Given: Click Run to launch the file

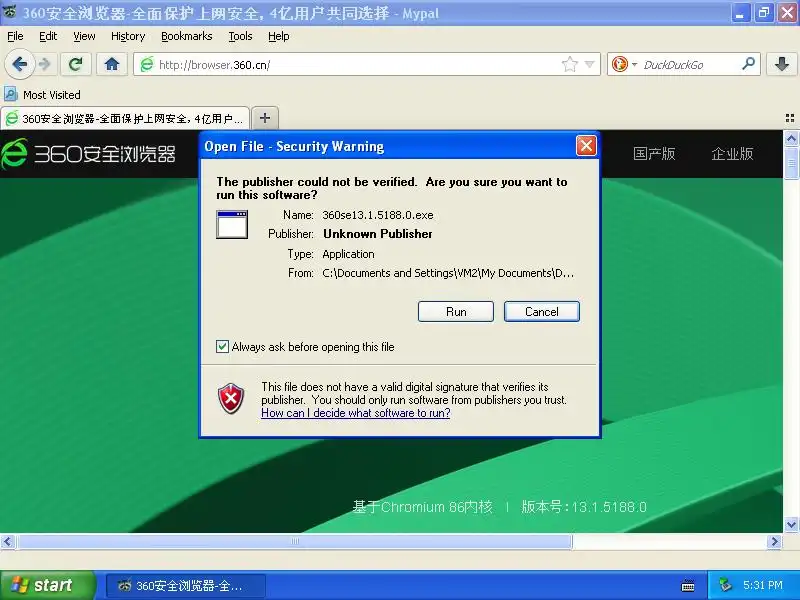Looking at the screenshot, I should [456, 312].
